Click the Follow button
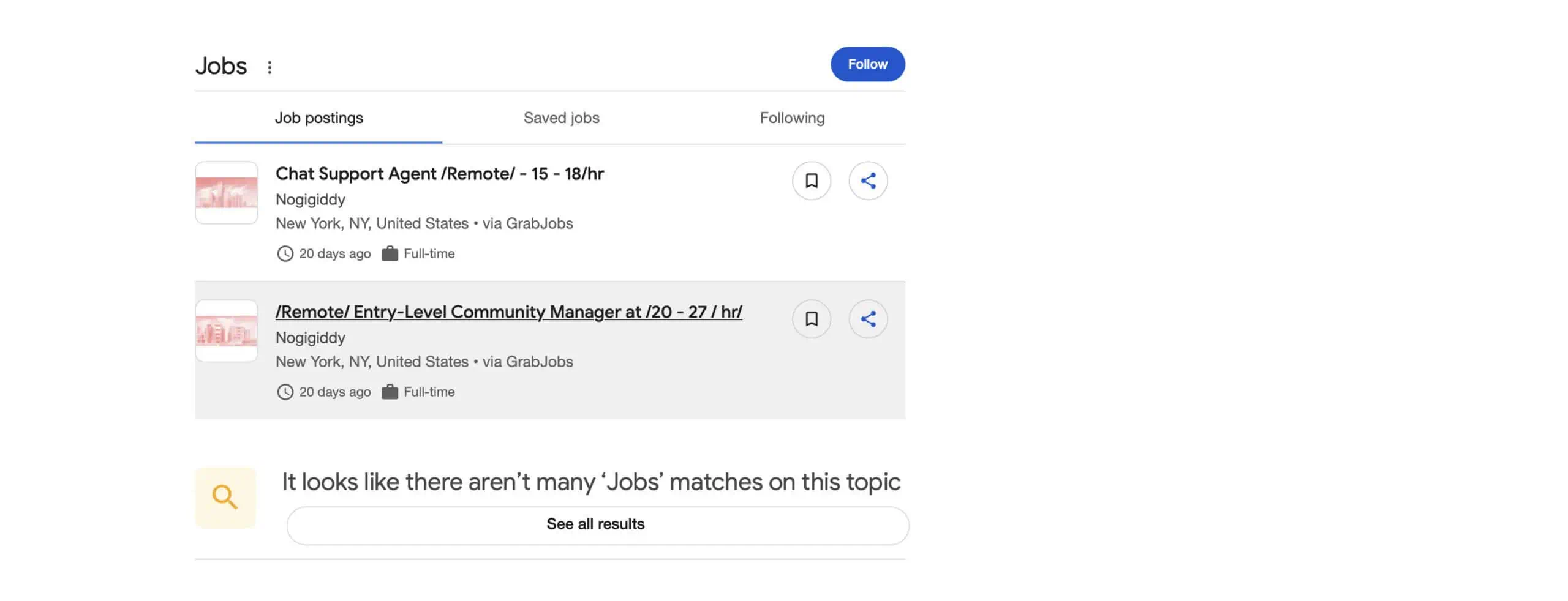The image size is (1568, 601). 867,64
